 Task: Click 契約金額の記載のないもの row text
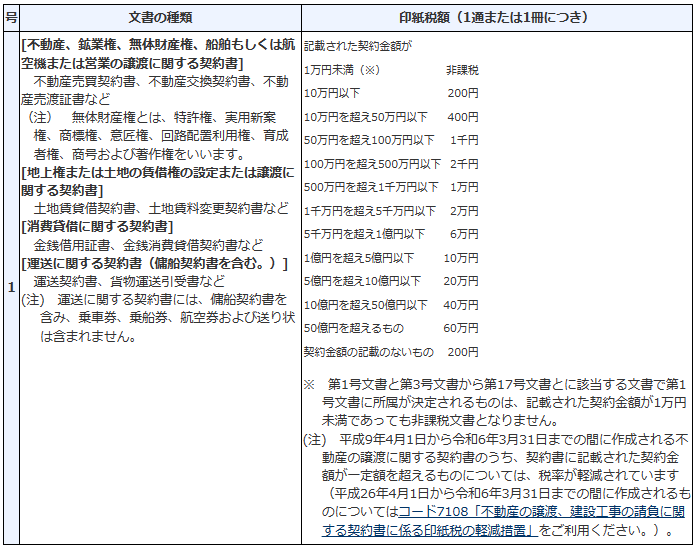pyautogui.click(x=368, y=352)
